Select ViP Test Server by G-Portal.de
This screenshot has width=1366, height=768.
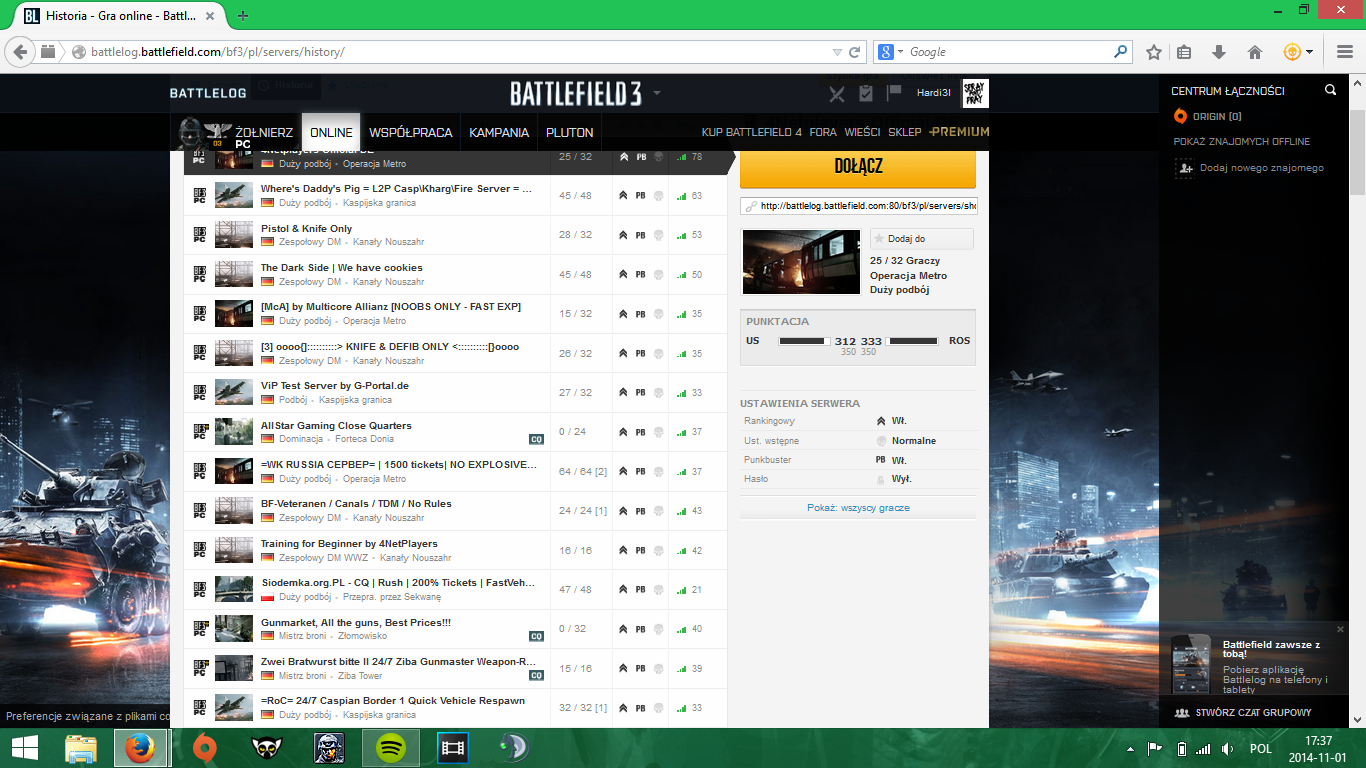[x=456, y=392]
